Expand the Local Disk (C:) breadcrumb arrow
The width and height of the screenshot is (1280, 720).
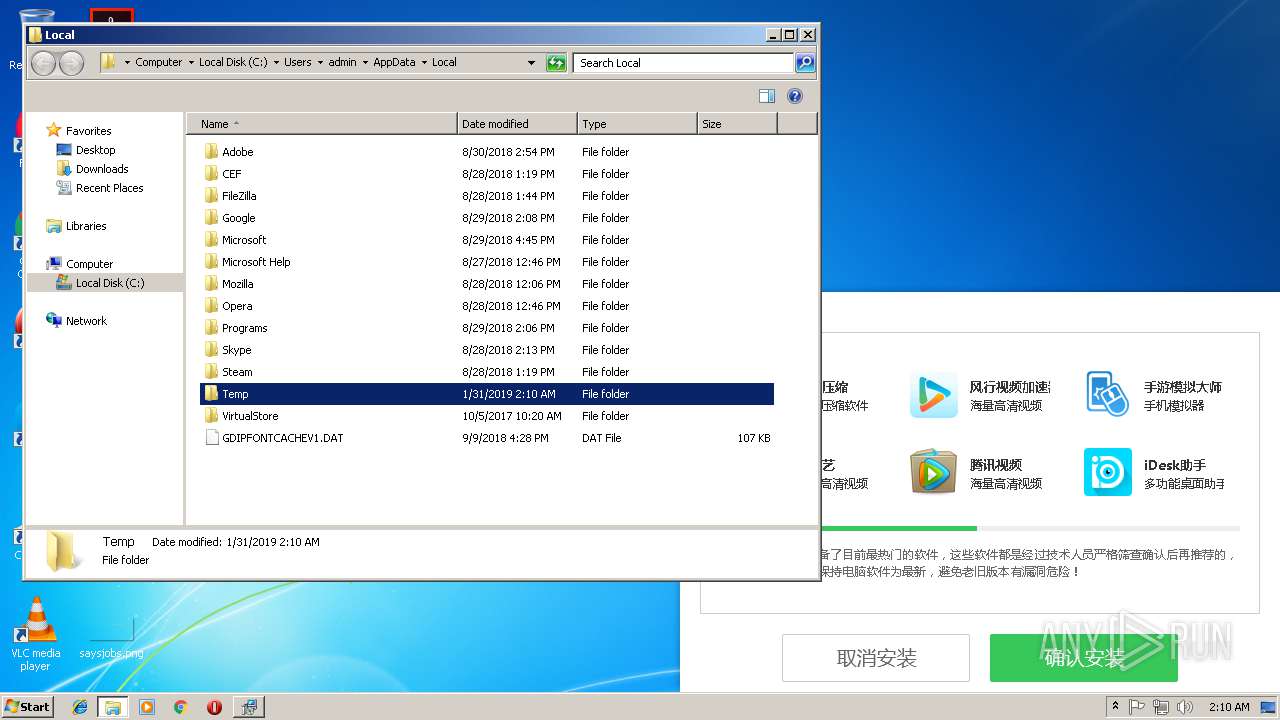click(276, 63)
